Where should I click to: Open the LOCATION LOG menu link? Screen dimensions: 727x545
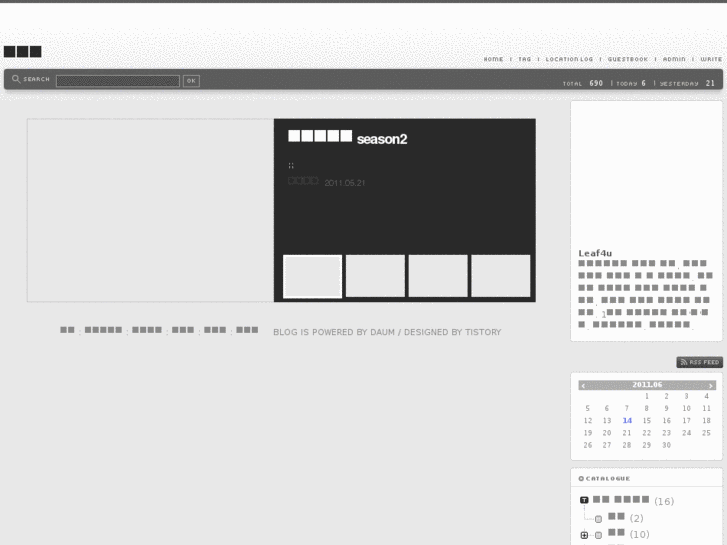[x=569, y=59]
